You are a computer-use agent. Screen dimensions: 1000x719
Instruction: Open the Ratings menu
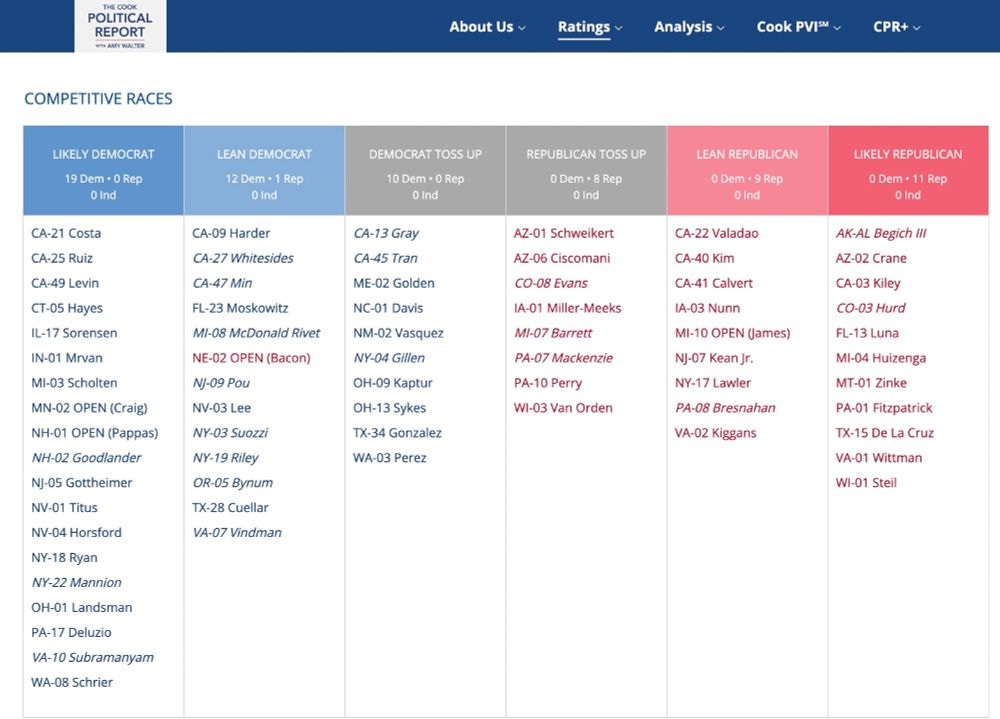pos(589,28)
